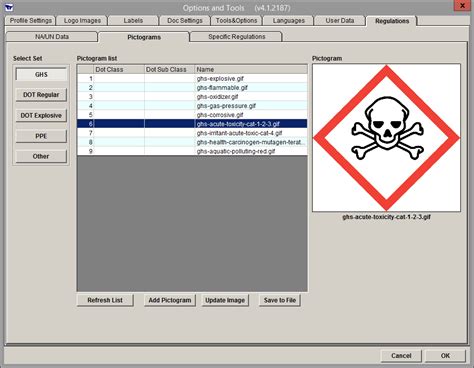This screenshot has height=368, width=474.
Task: Switch to the User Data tab
Action: click(x=340, y=21)
